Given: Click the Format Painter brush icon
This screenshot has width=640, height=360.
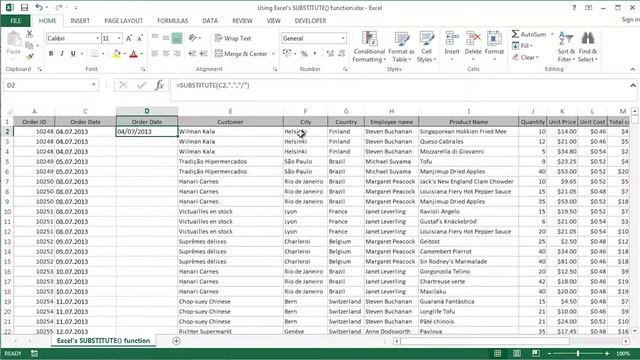Looking at the screenshot, I should [x=29, y=57].
